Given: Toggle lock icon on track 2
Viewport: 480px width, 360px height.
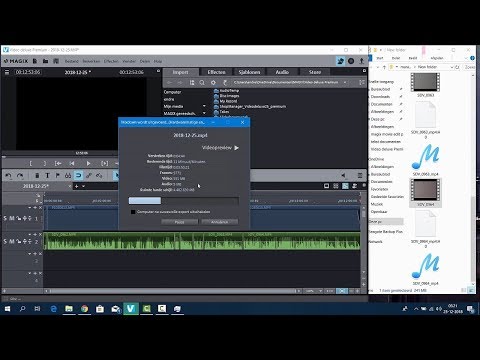Looking at the screenshot, I should [x=19, y=241].
